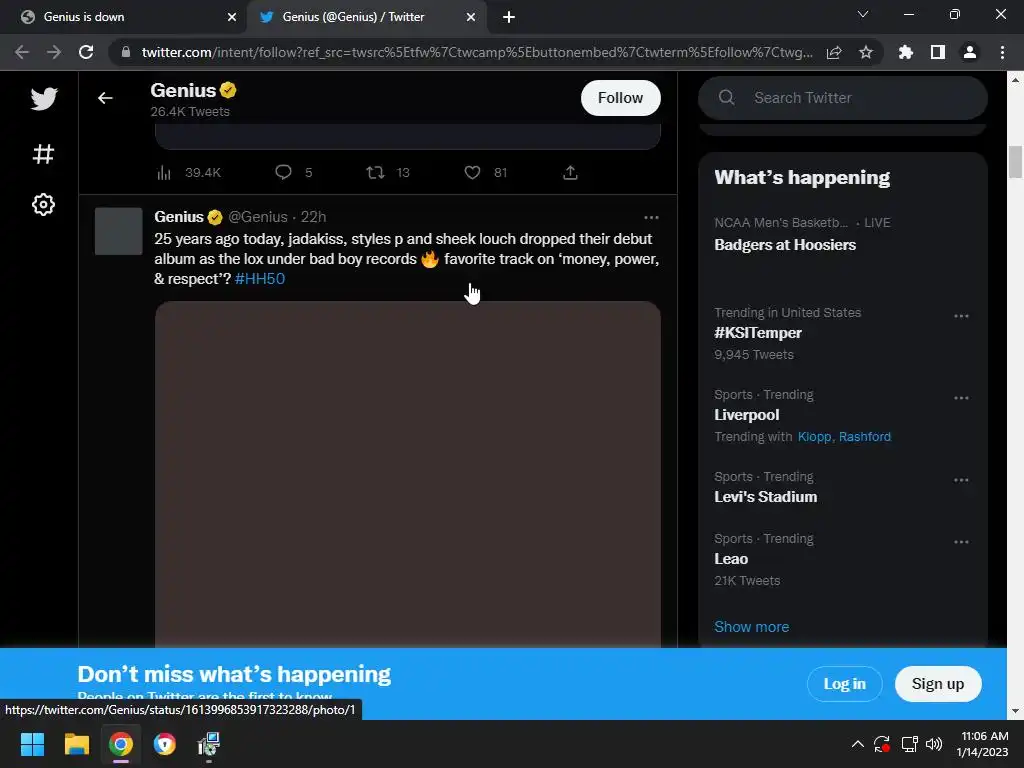The width and height of the screenshot is (1024, 768).
Task: Open options for Levi's Stadium trend
Action: pyautogui.click(x=961, y=480)
